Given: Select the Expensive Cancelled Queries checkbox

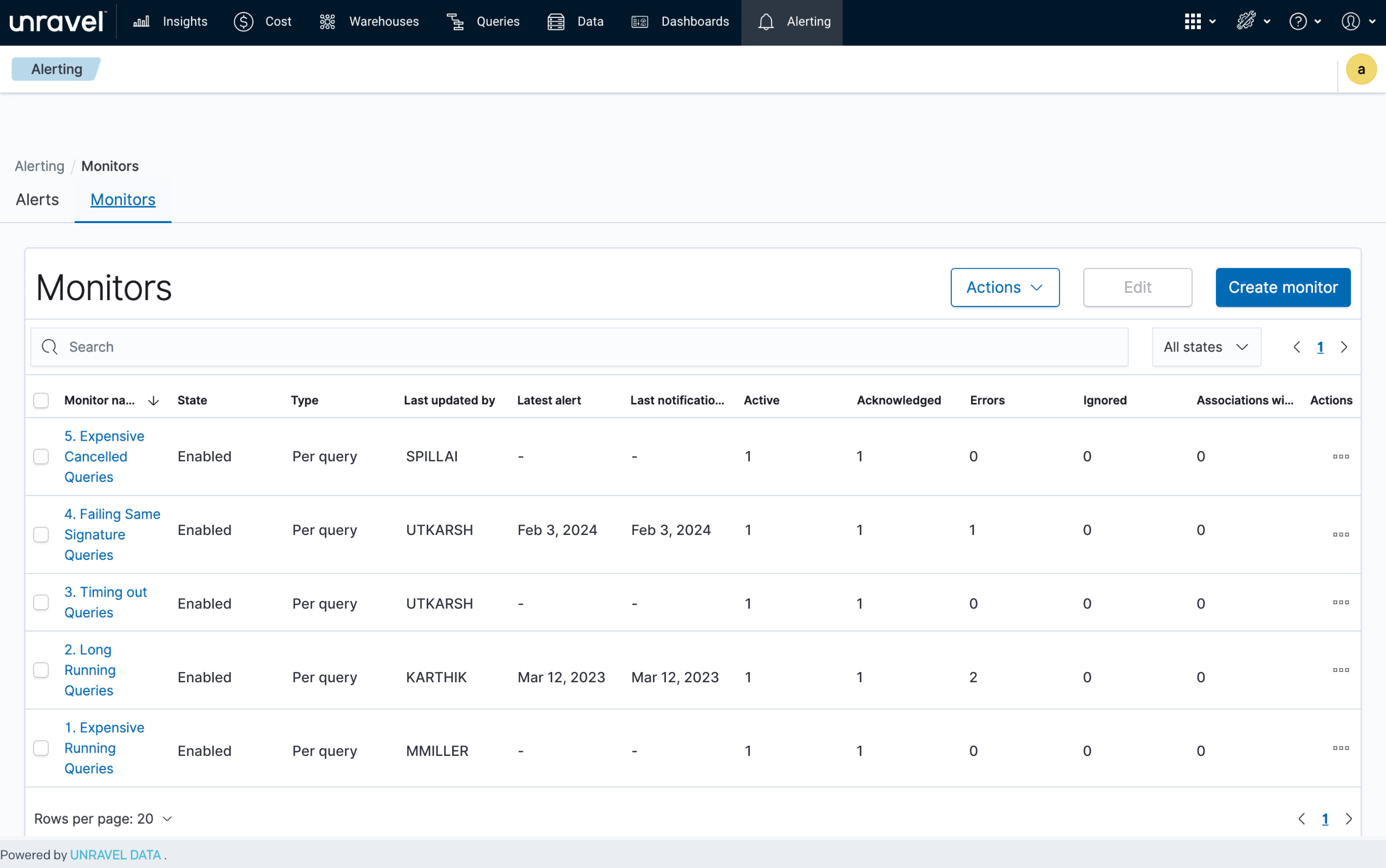Looking at the screenshot, I should 41,456.
